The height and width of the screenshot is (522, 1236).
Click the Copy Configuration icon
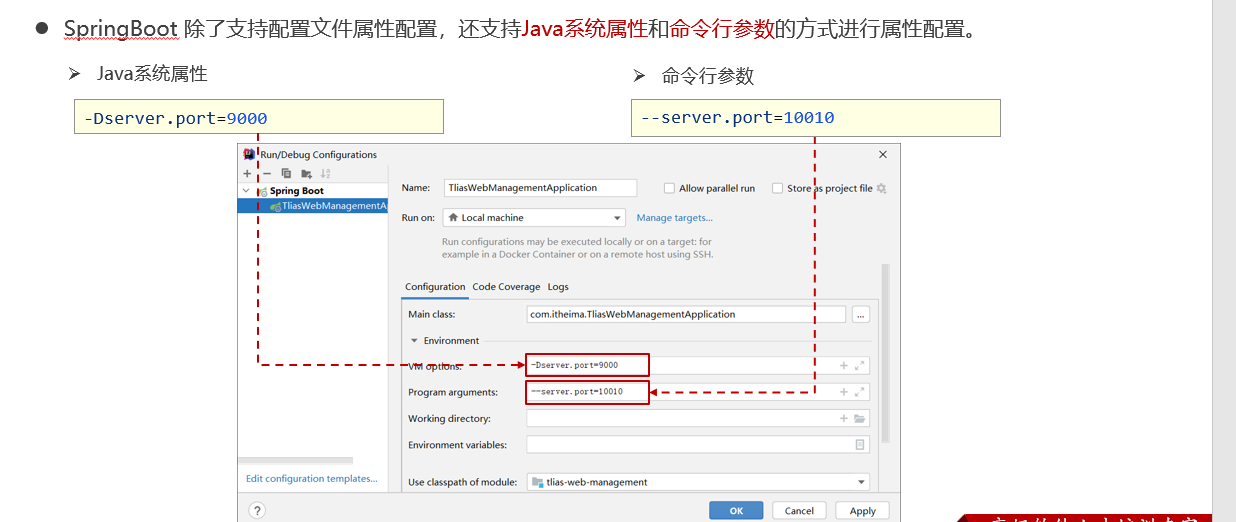point(286,173)
